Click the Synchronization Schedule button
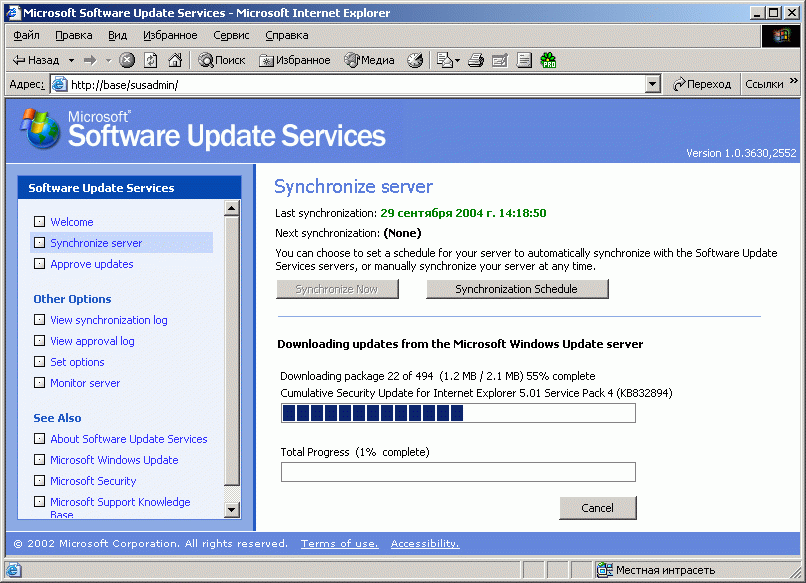The height and width of the screenshot is (583, 806). pos(517,289)
